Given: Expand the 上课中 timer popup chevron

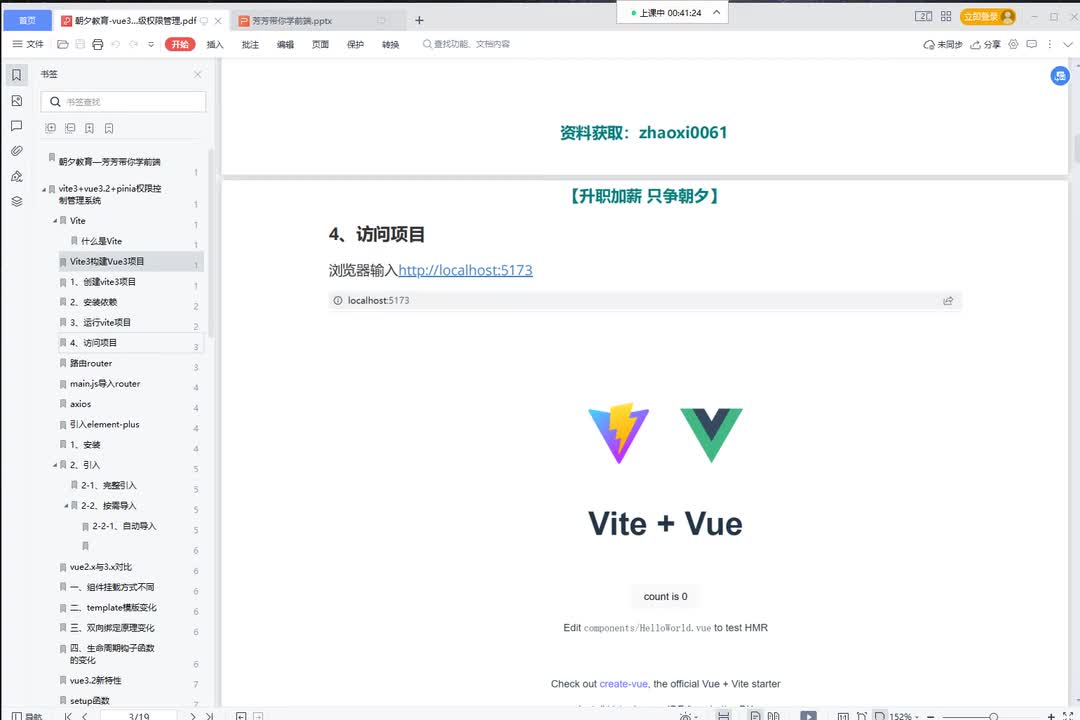Looking at the screenshot, I should [x=716, y=12].
